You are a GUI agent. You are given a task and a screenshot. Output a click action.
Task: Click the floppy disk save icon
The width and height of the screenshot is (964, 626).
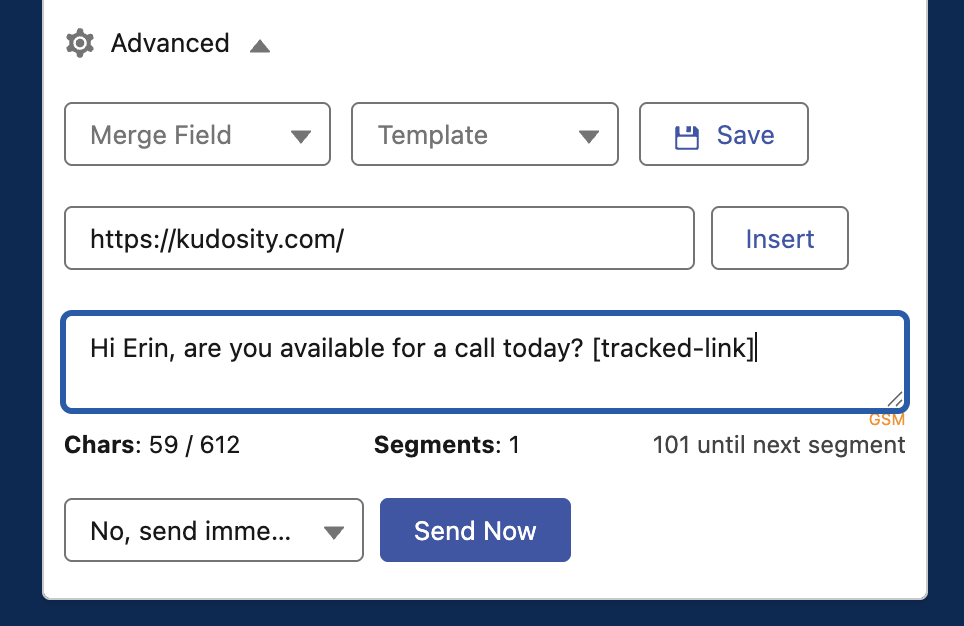(687, 137)
